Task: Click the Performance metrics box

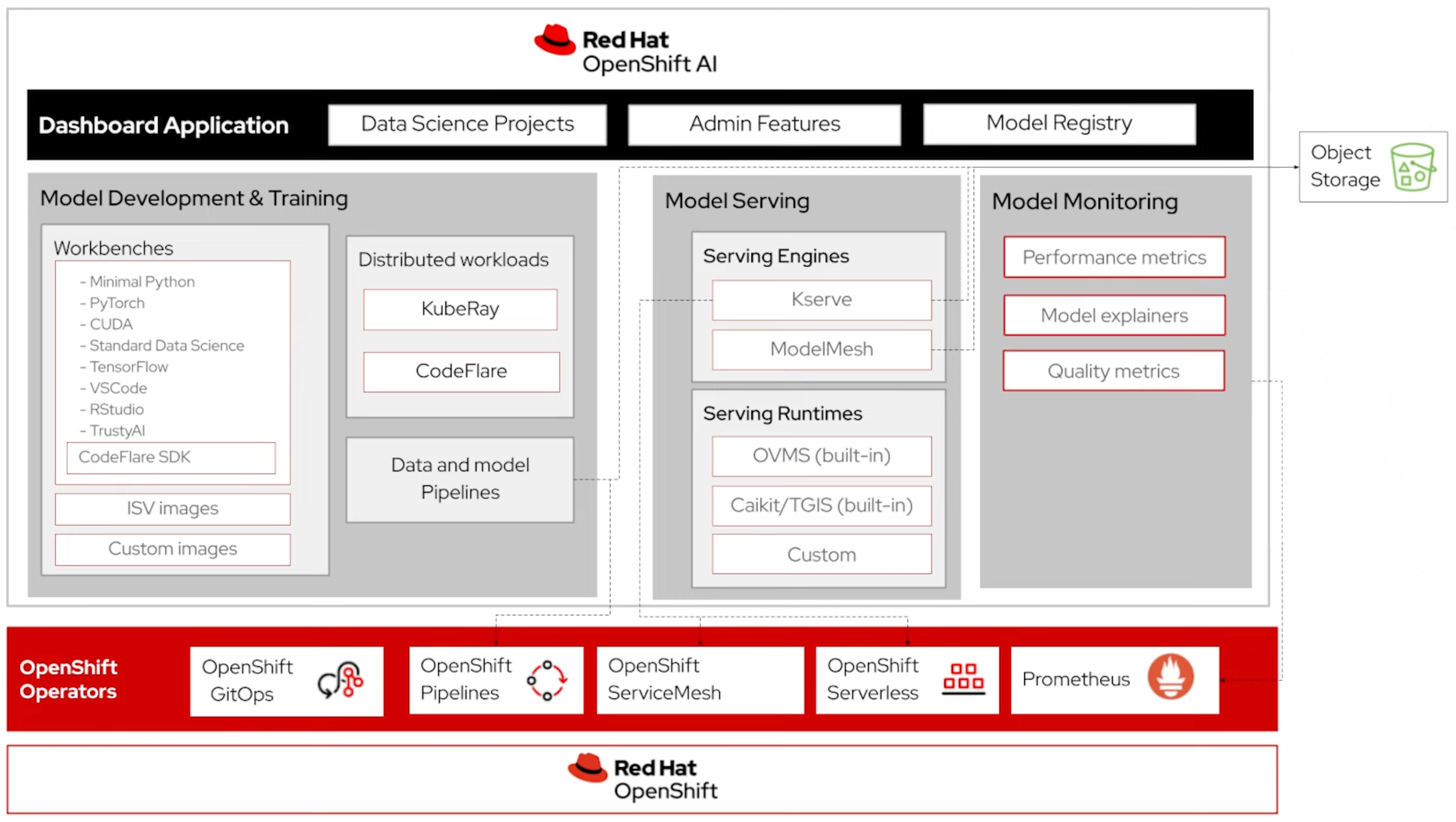Action: 1114,258
